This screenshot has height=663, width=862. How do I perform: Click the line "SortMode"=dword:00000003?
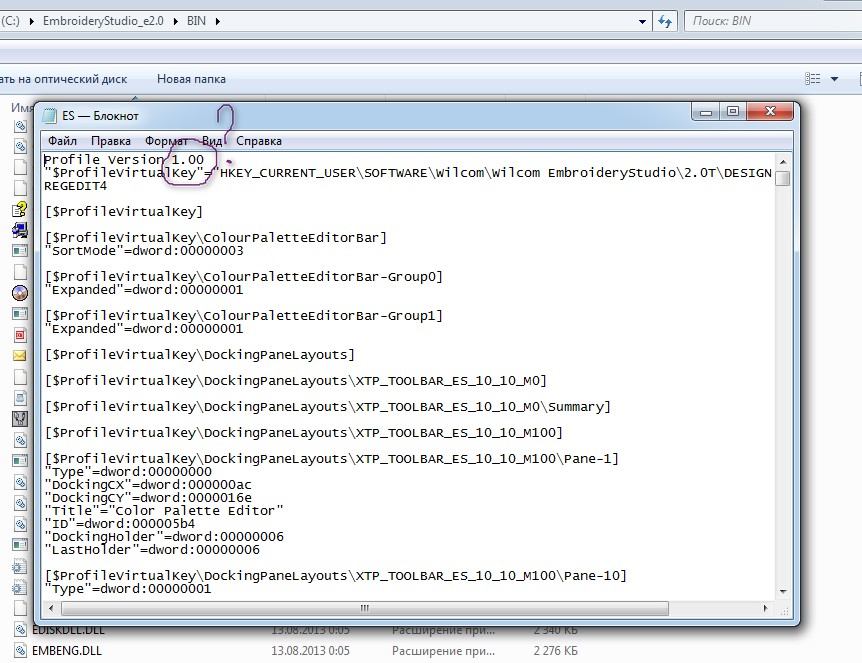click(x=143, y=251)
